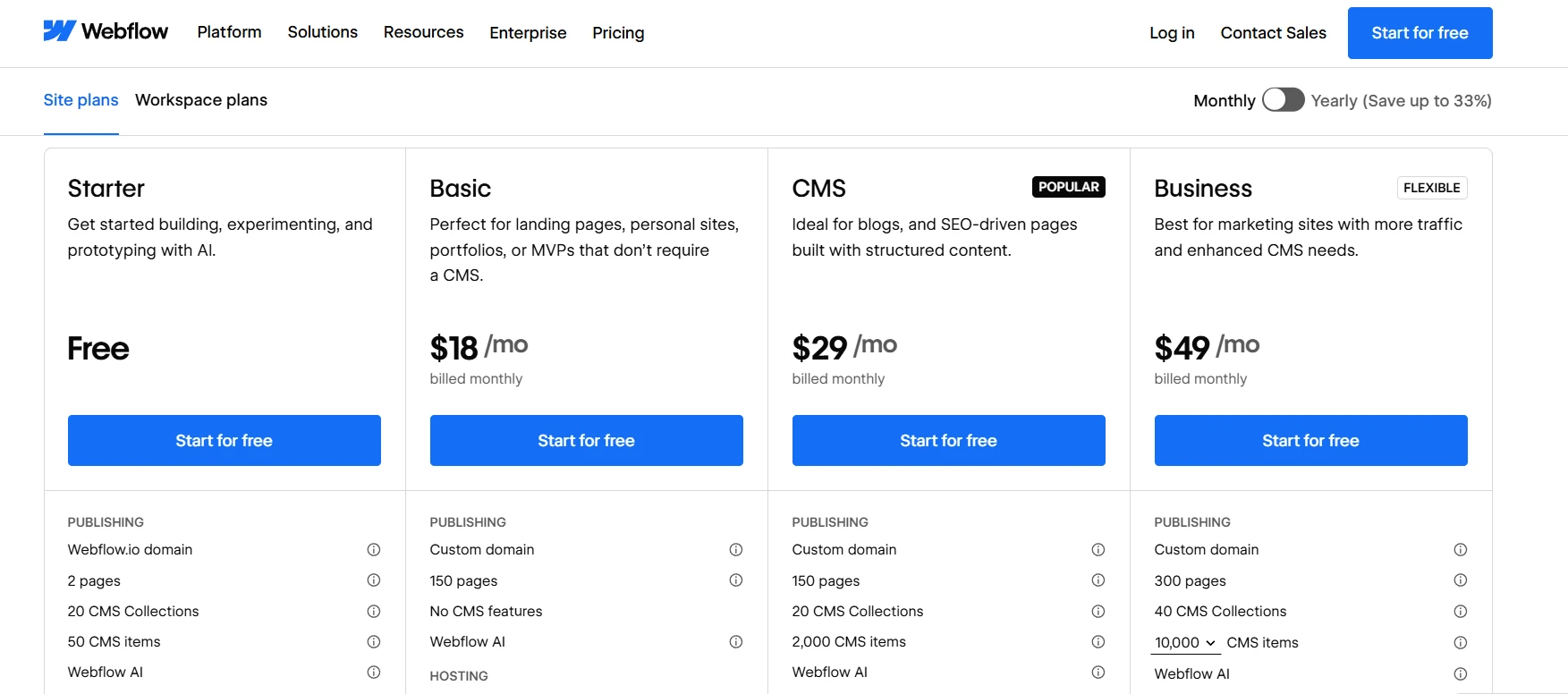Open the 10,000 CMS items dropdown
Screen dimensions: 1568x694
point(1185,642)
